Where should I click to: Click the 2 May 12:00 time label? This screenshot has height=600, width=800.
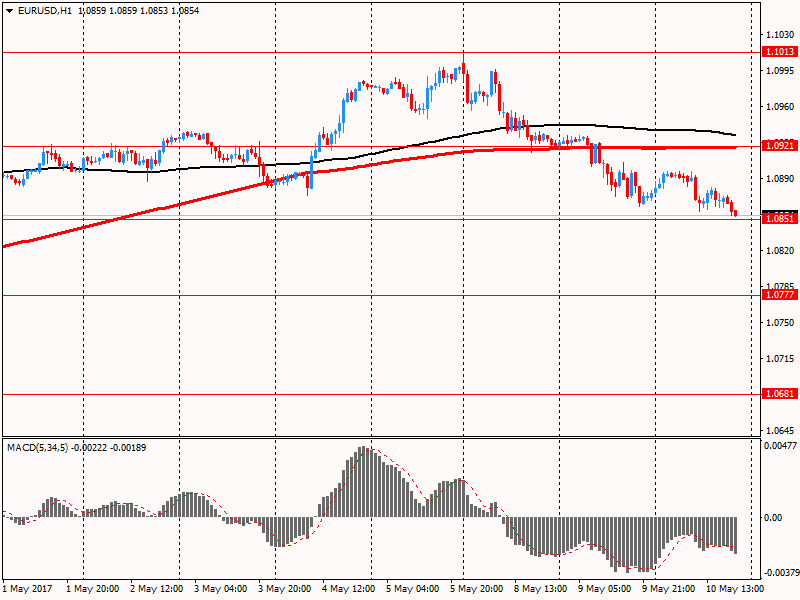(x=157, y=589)
